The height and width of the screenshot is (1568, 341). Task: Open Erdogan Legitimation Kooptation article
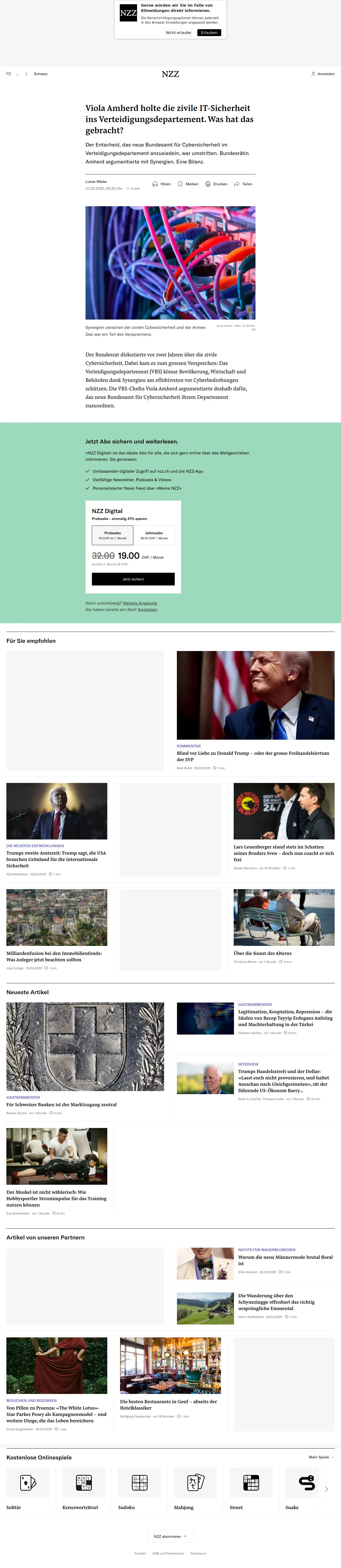(285, 1018)
